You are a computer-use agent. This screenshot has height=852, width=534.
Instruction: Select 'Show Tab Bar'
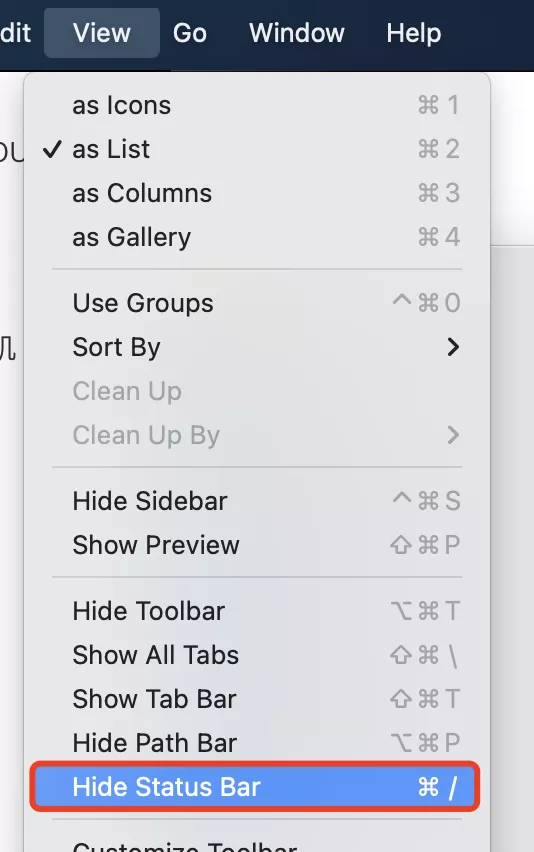tap(257, 699)
